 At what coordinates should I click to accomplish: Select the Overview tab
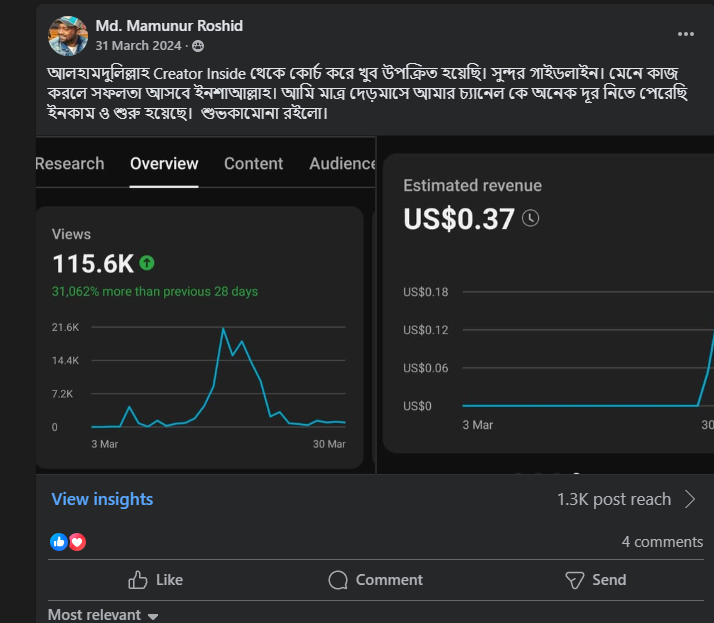coord(164,164)
